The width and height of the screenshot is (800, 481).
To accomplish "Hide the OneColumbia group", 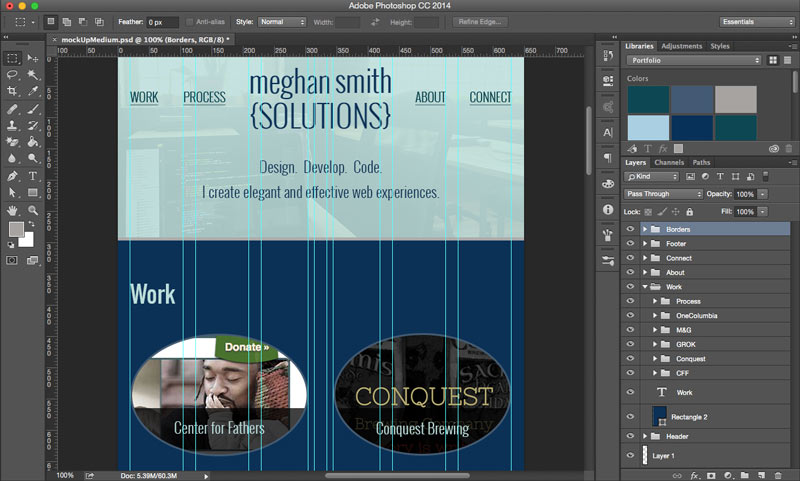I will point(630,315).
